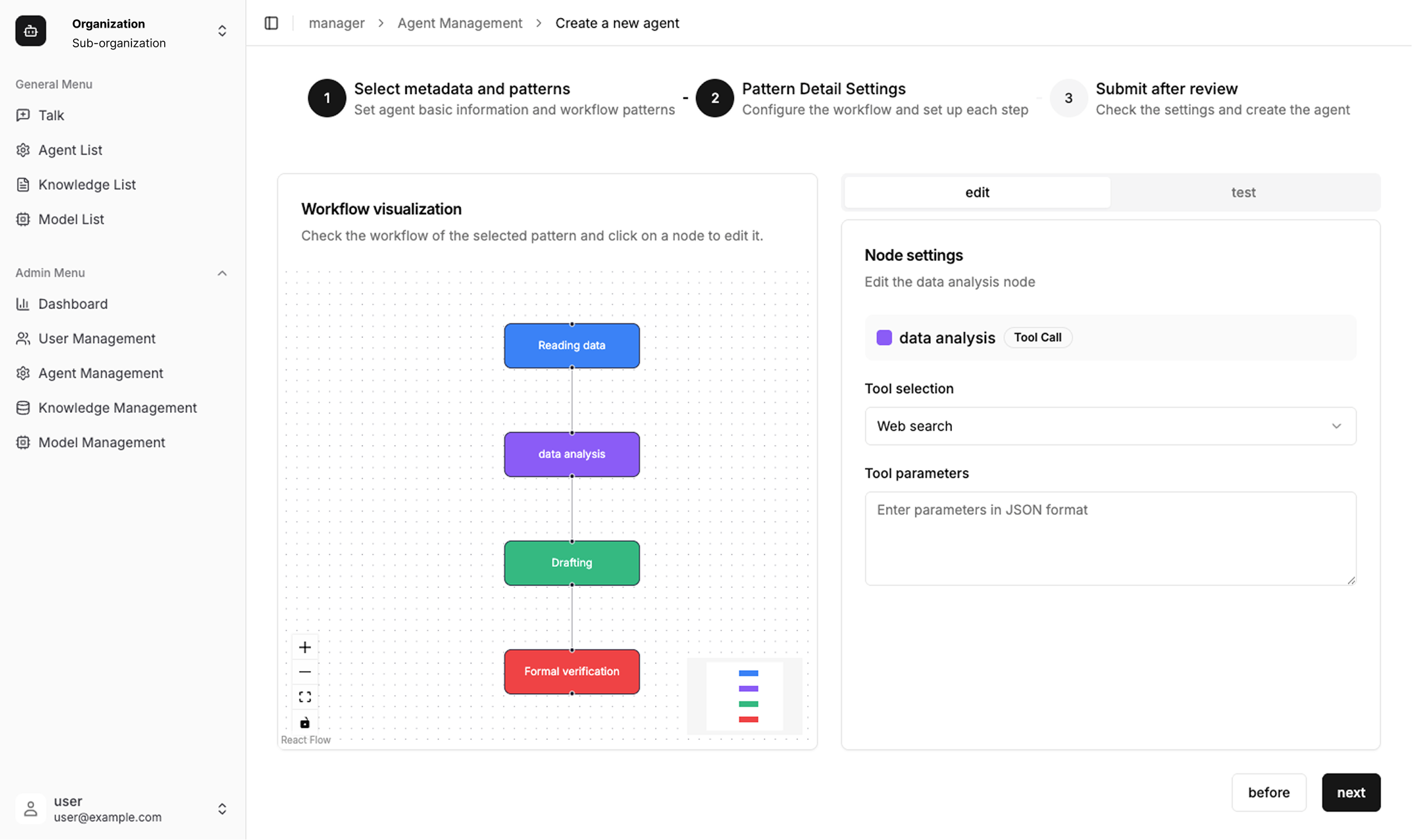Open the Tool selection dropdown
The image size is (1412, 840).
point(1110,426)
